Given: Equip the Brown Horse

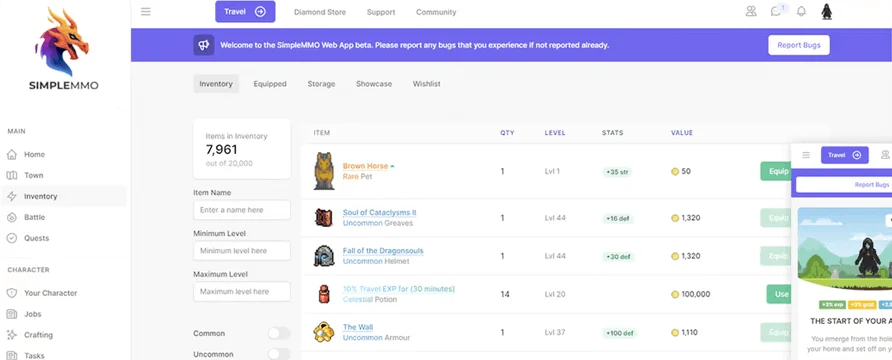Looking at the screenshot, I should [x=775, y=171].
